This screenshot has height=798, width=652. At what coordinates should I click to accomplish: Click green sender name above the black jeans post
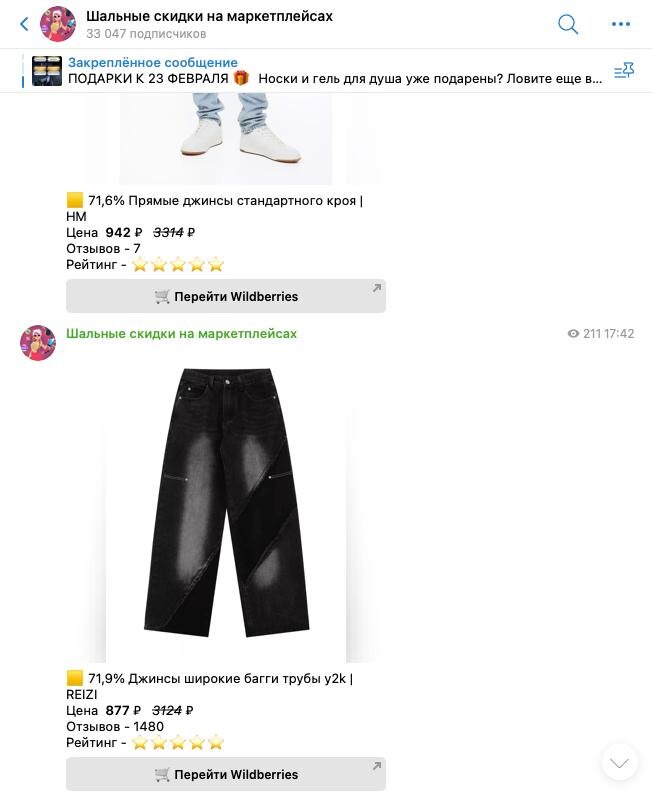[181, 334]
